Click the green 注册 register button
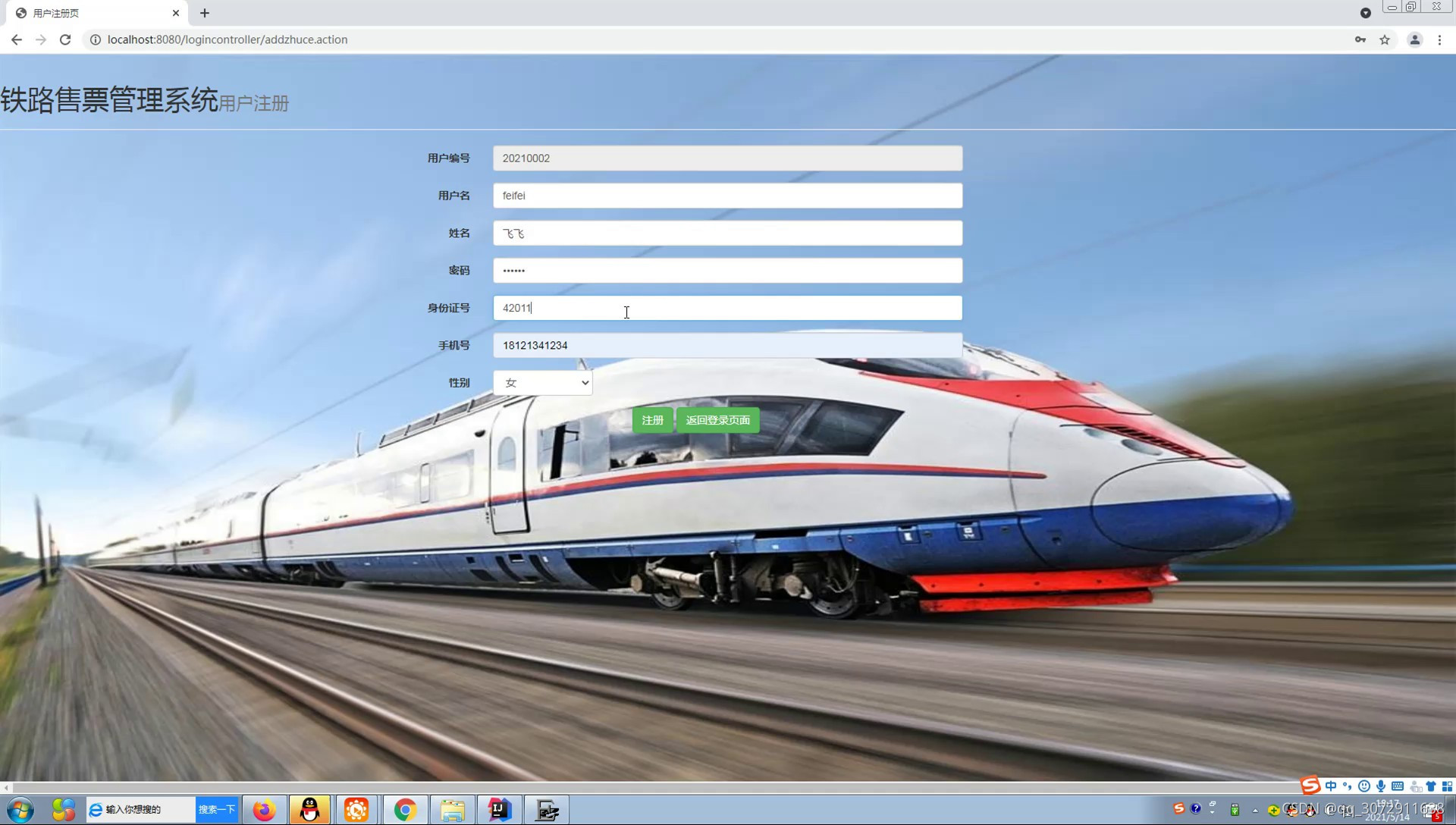This screenshot has height=825, width=1456. pyautogui.click(x=652, y=420)
